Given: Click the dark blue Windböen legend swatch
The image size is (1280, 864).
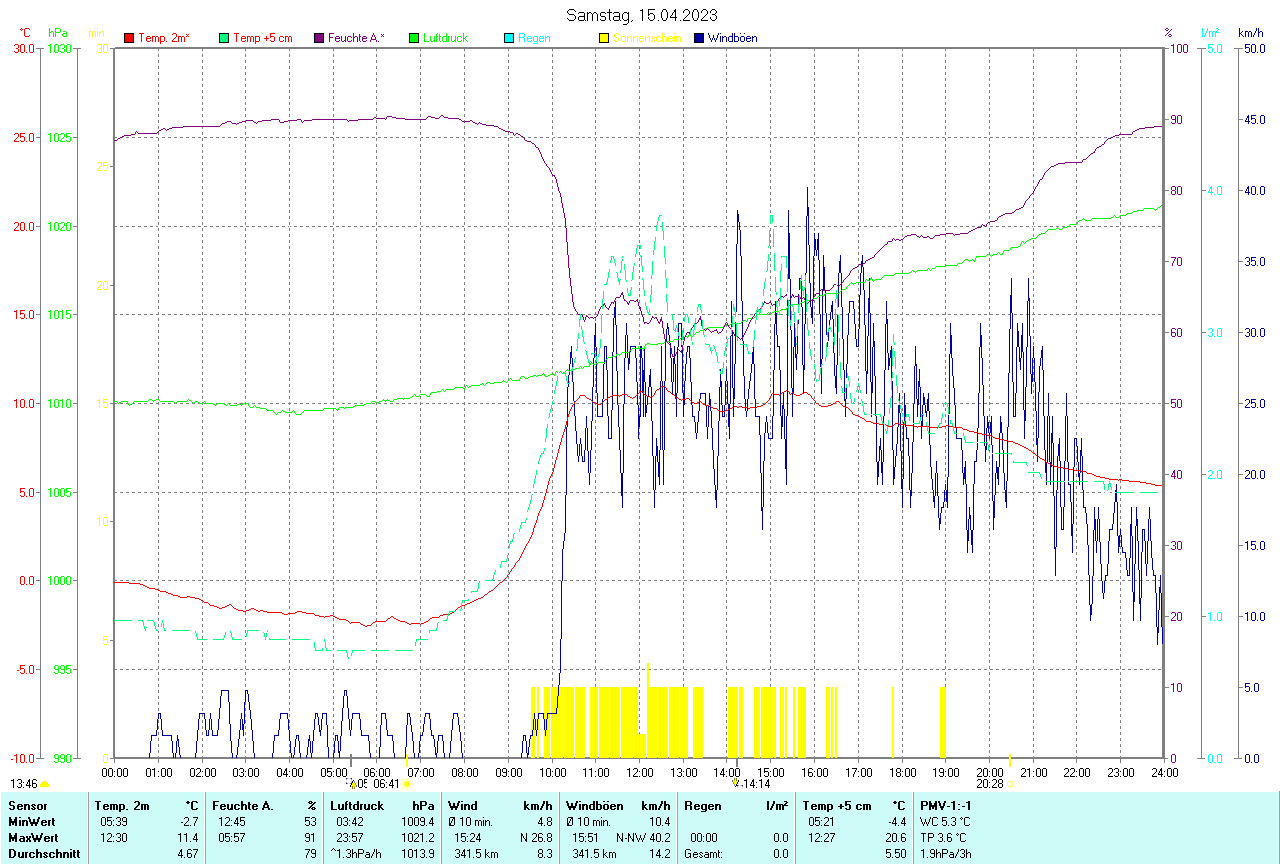Looking at the screenshot, I should (699, 38).
